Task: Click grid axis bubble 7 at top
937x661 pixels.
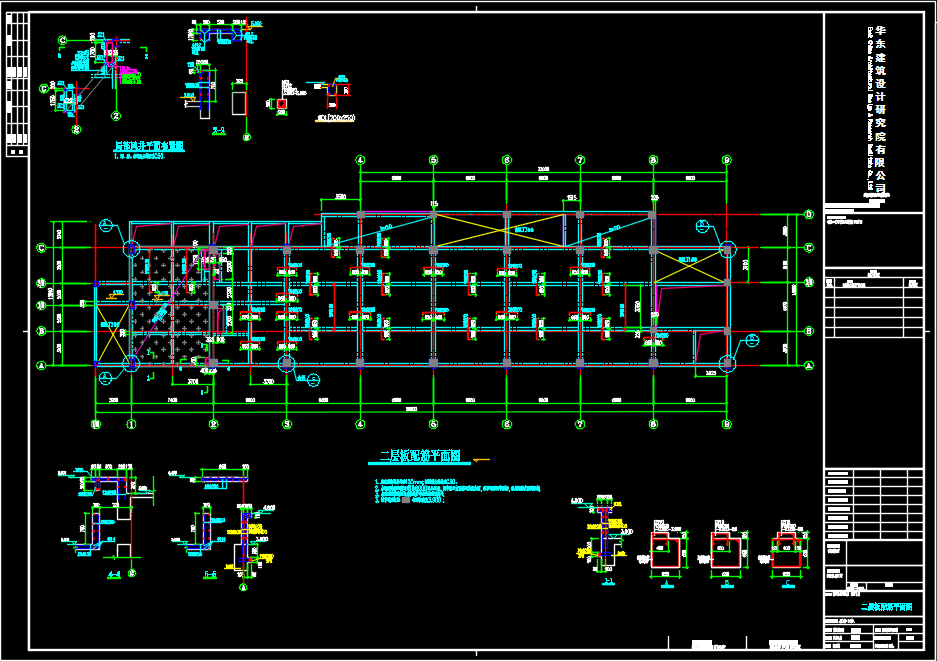Action: pos(580,160)
